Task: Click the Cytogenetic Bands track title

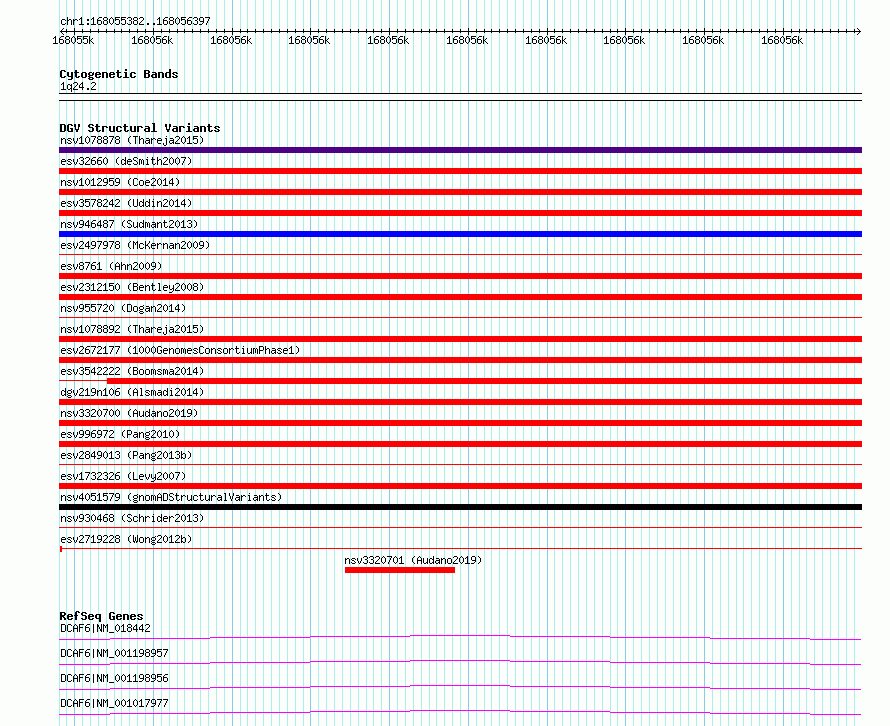Action: tap(119, 74)
